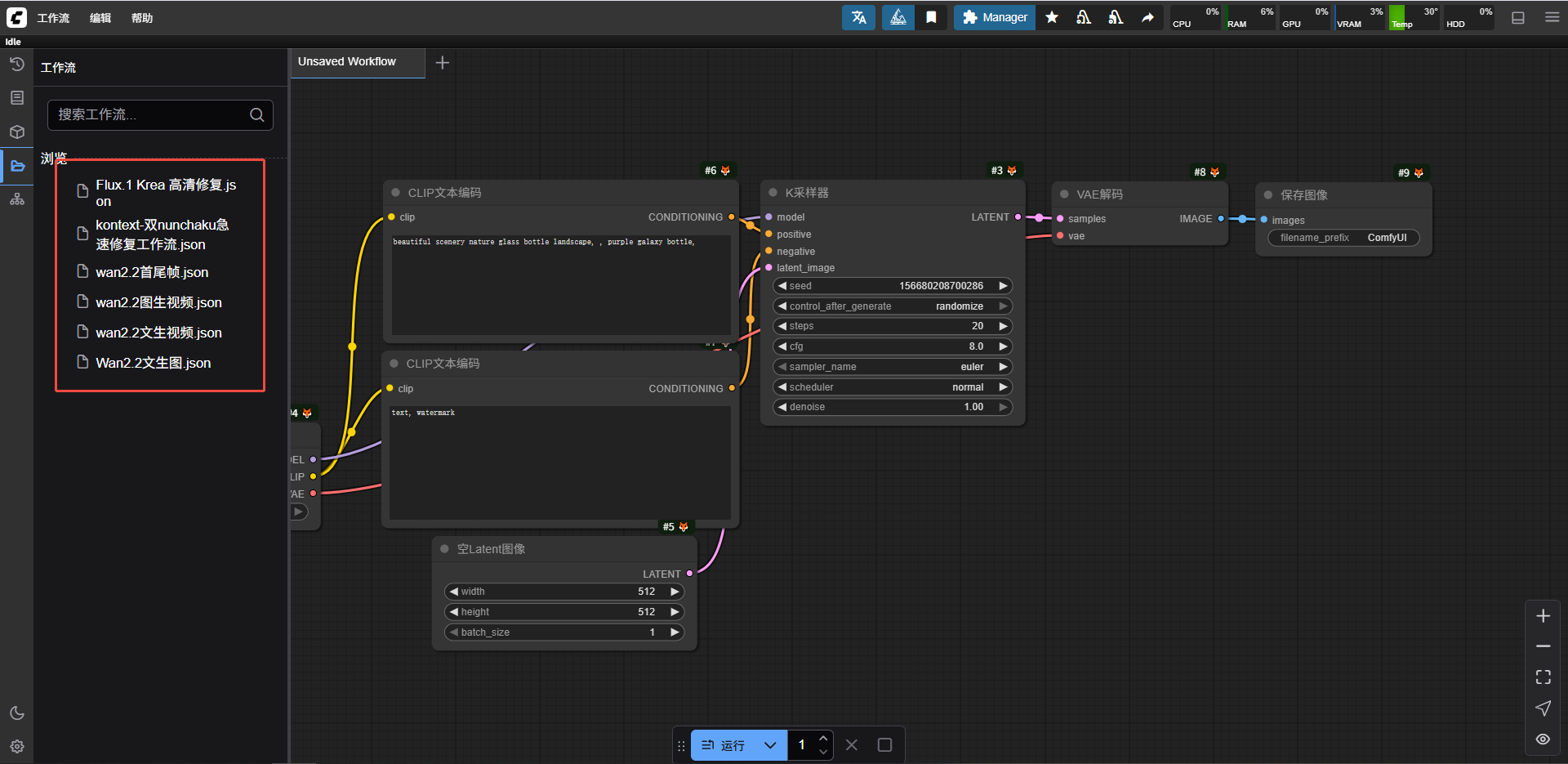Click the 运行 run button
Viewport: 1568px width, 764px height.
[724, 745]
